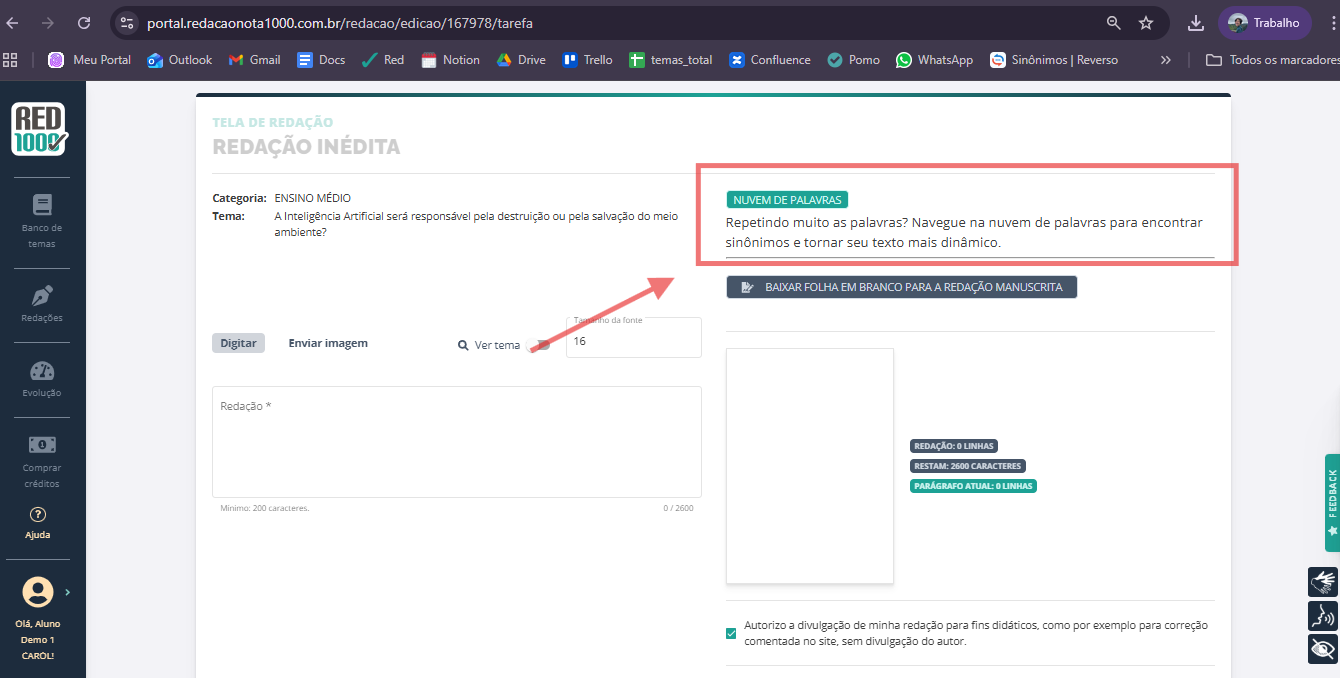Screen dimensions: 1340x678
Task: Select the Digitar tab
Action: click(x=238, y=343)
